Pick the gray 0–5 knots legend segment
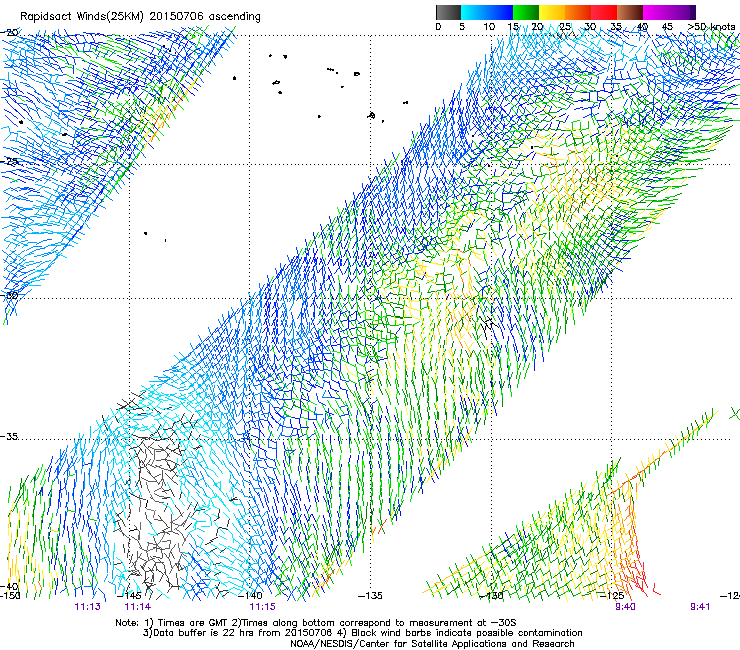The width and height of the screenshot is (740, 650). [448, 12]
